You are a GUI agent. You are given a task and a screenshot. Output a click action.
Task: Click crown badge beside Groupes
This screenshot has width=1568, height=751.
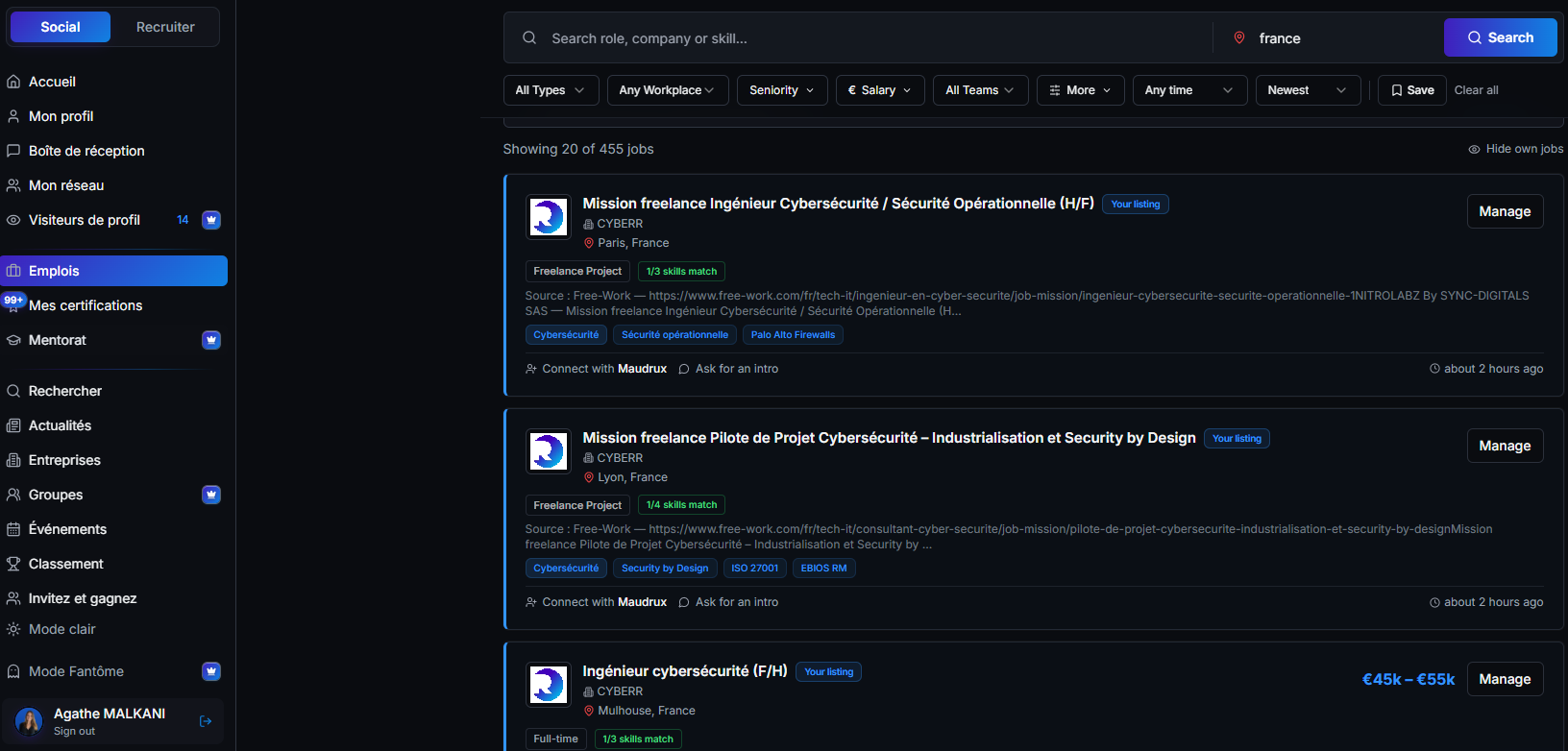tap(211, 495)
